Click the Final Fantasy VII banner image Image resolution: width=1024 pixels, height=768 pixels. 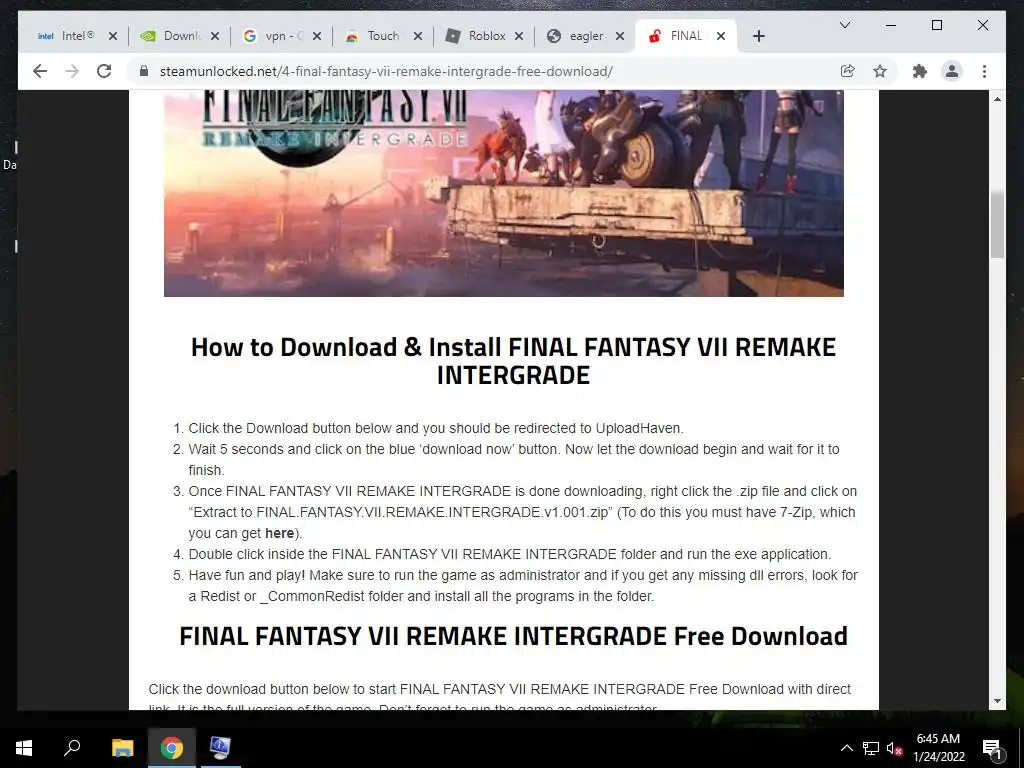click(x=504, y=193)
